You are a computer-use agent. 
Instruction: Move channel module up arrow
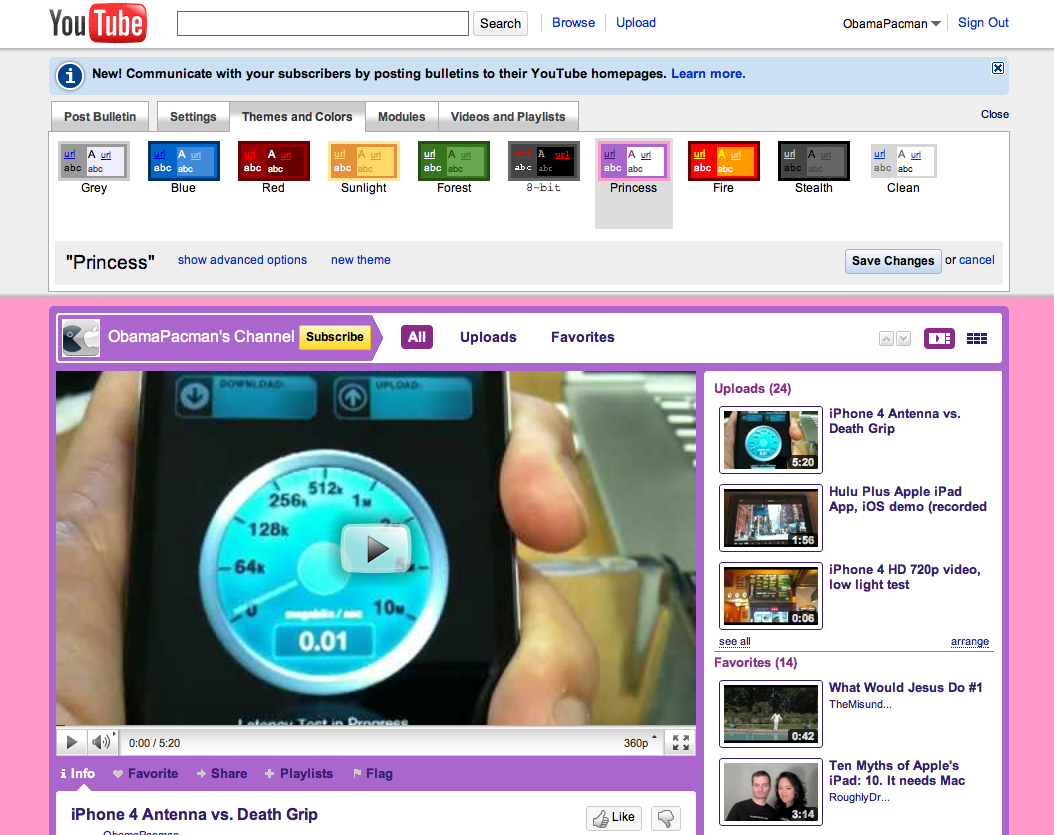point(887,339)
